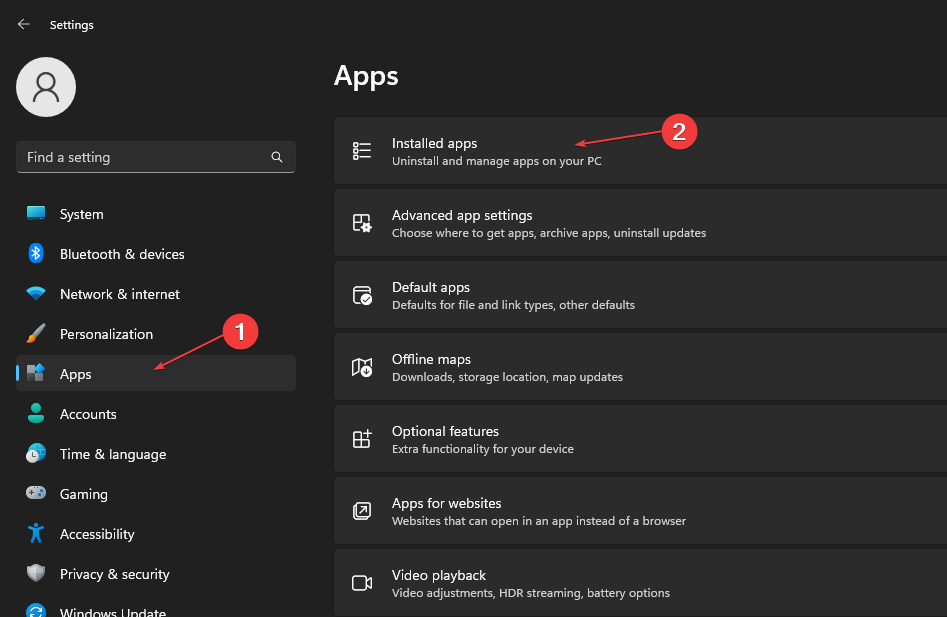
Task: Click the Bluetooth icon in sidebar
Action: tap(36, 254)
